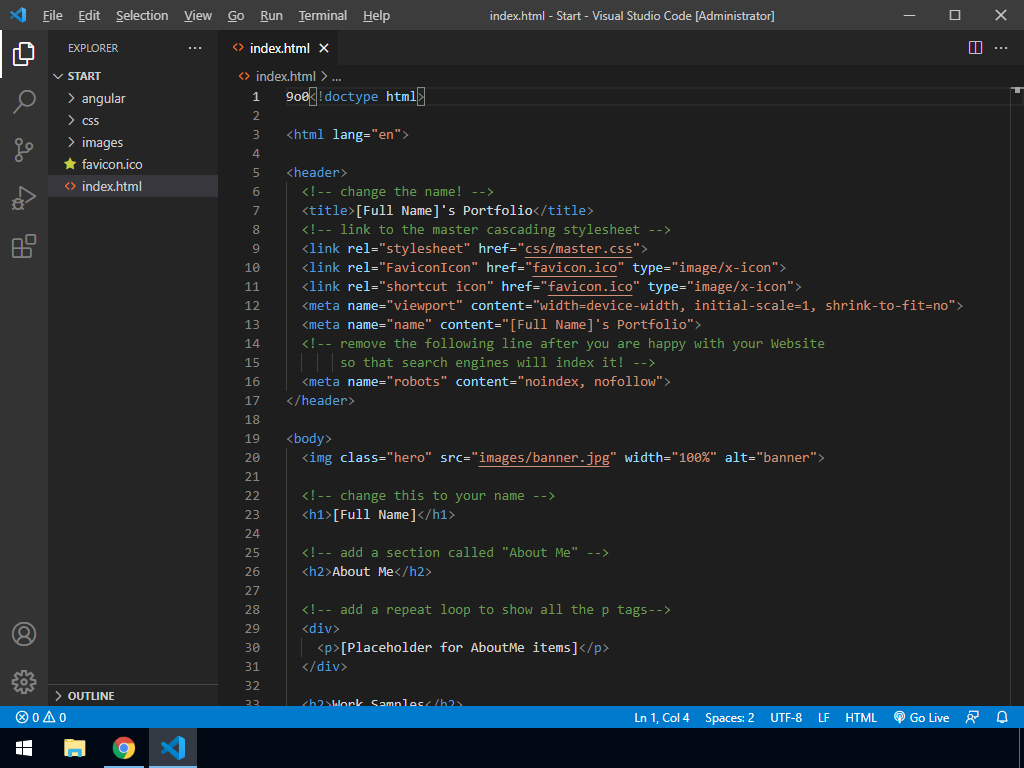
Task: Select the HTML language mode indicator
Action: tap(860, 718)
